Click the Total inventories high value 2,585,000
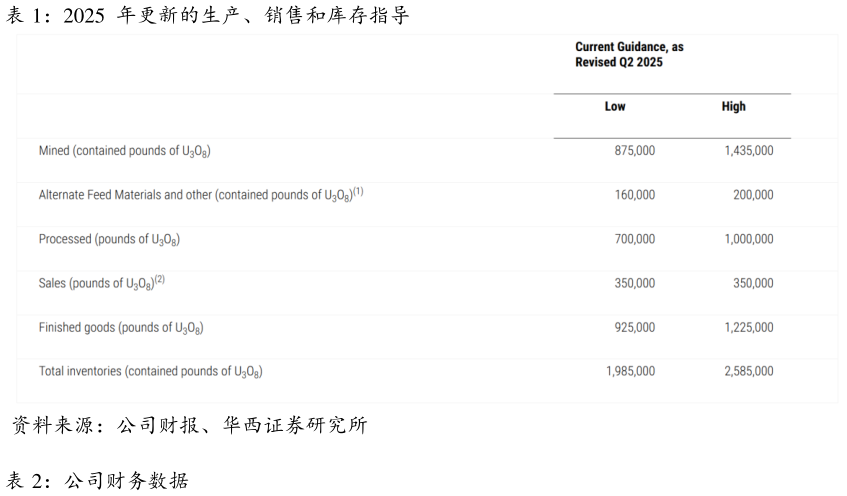The image size is (847, 496). pos(749,372)
